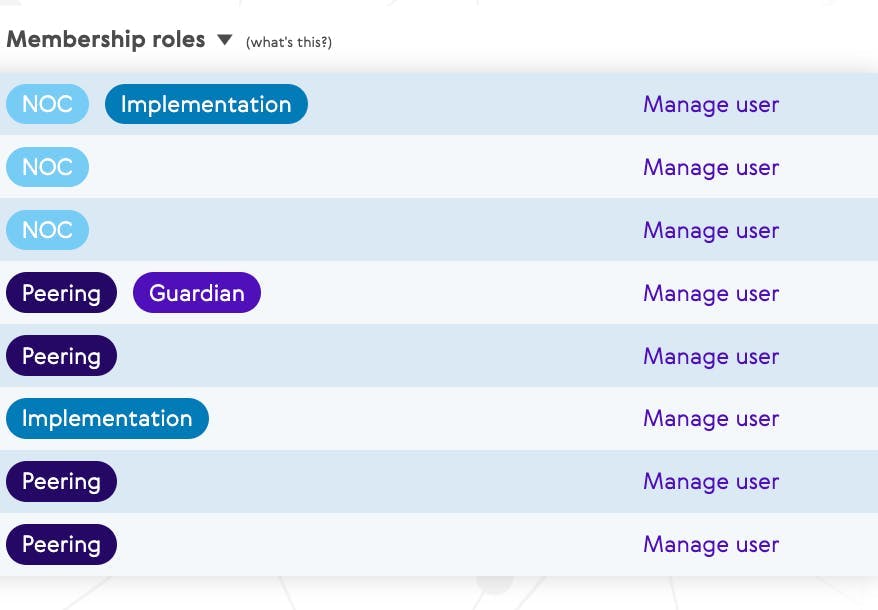Open Manage user for standalone Implementation row
Image resolution: width=878 pixels, height=610 pixels.
(711, 418)
